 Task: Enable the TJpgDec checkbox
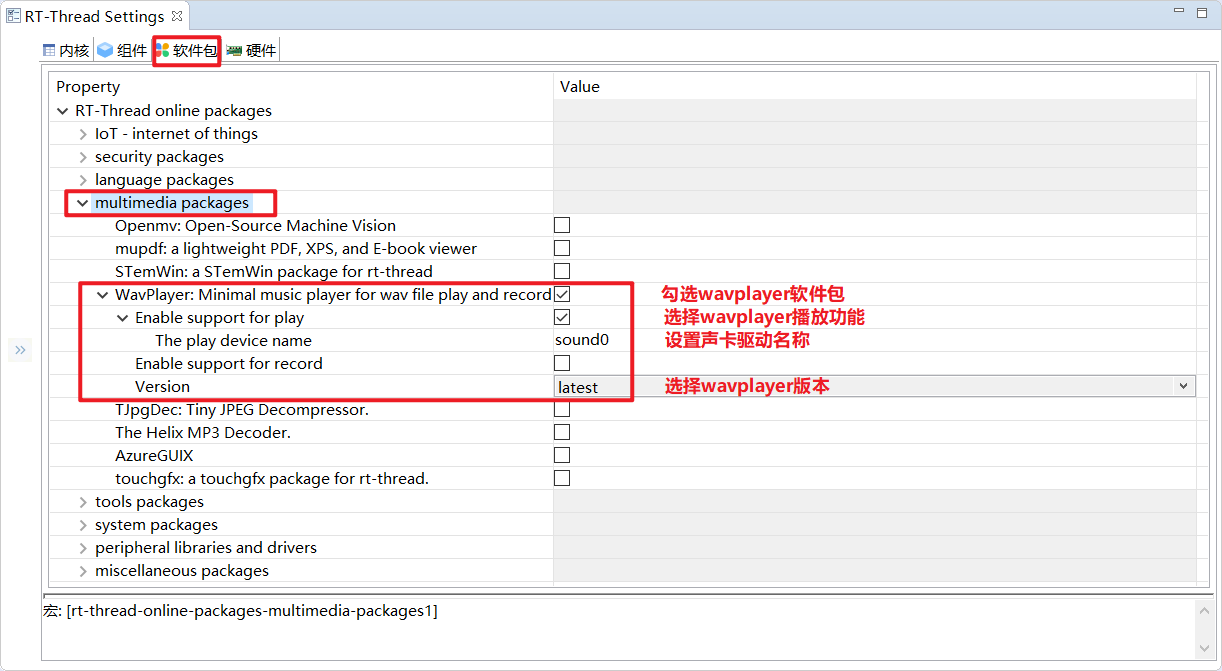pyautogui.click(x=562, y=409)
